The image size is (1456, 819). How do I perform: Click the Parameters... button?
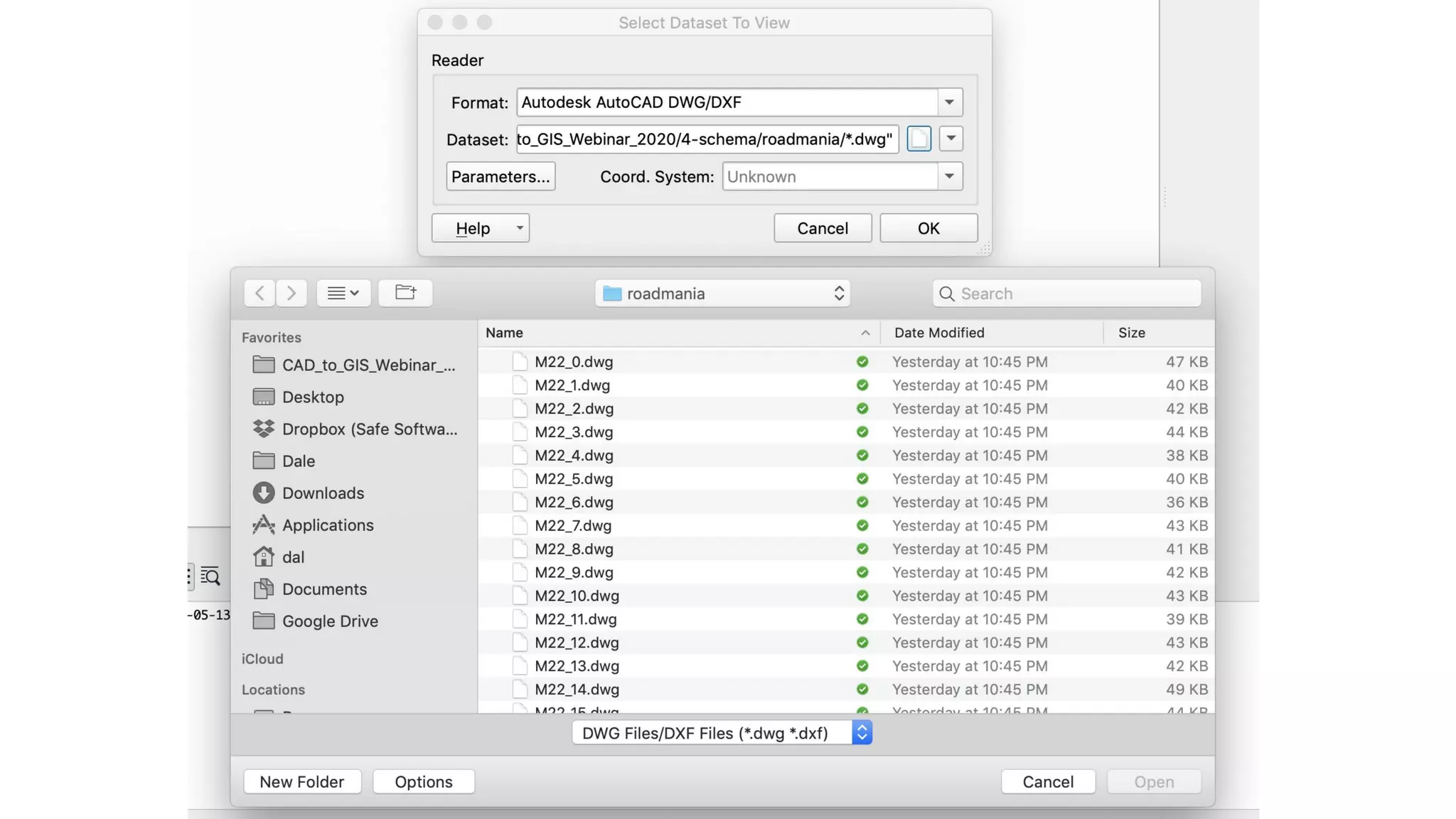point(500,176)
